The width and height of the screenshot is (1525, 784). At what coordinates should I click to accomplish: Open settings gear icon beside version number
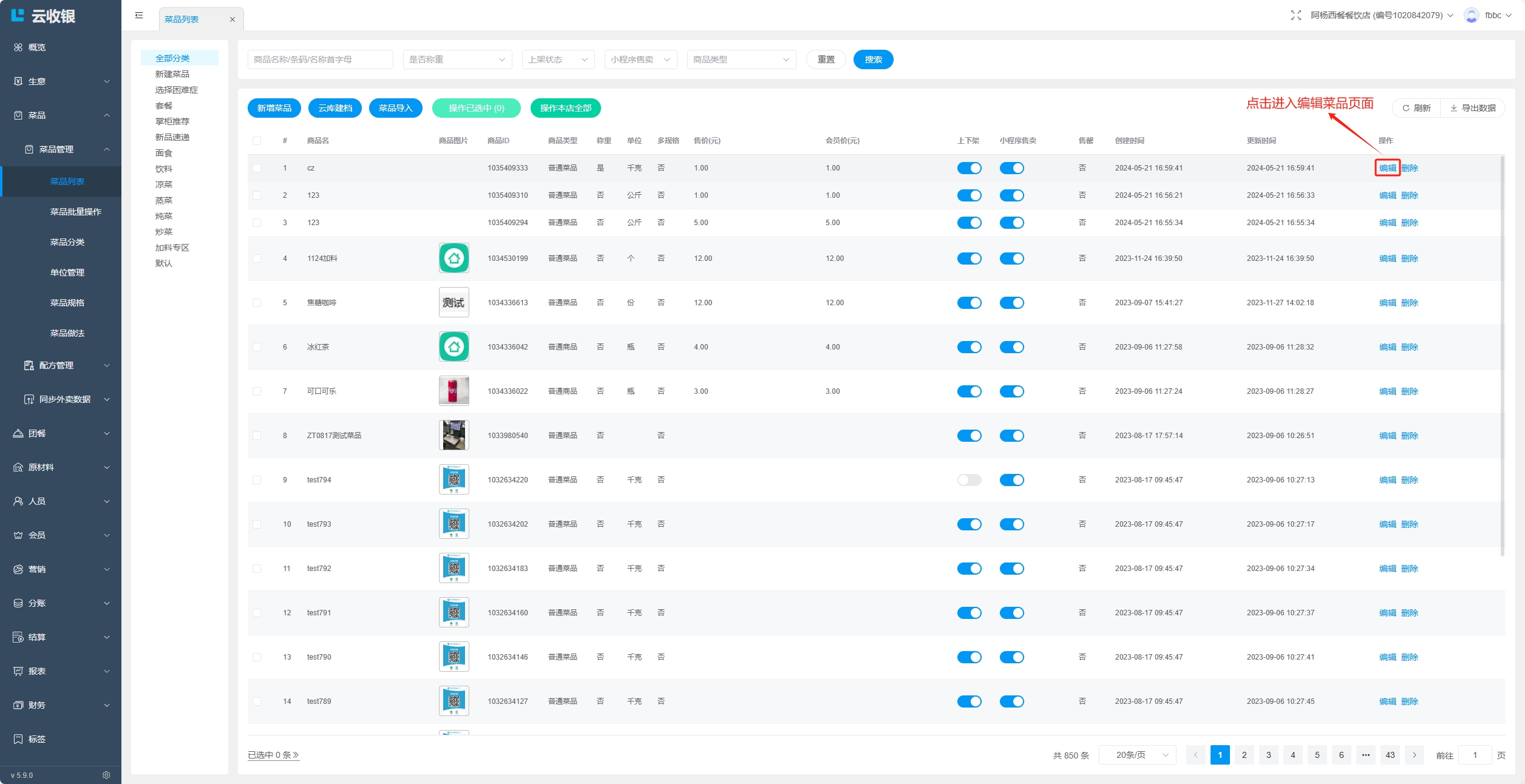click(106, 775)
